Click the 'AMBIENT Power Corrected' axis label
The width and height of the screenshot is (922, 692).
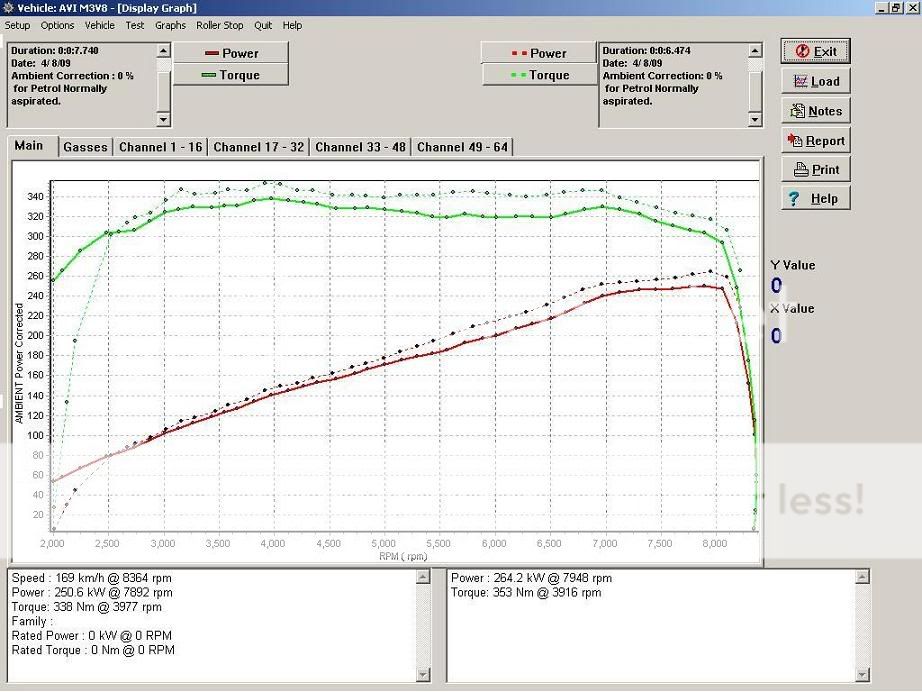pos(19,363)
